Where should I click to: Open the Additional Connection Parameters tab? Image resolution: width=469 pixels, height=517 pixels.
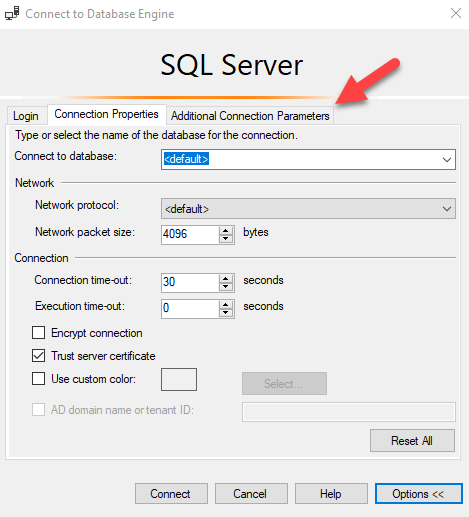250,116
